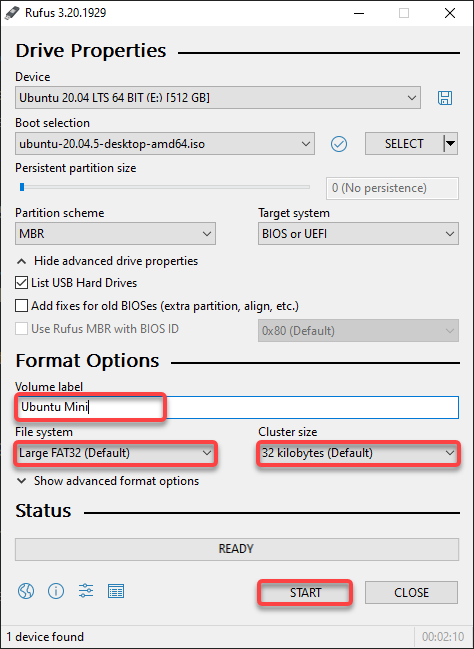
Task: Click the Volume label text field
Action: 237,407
